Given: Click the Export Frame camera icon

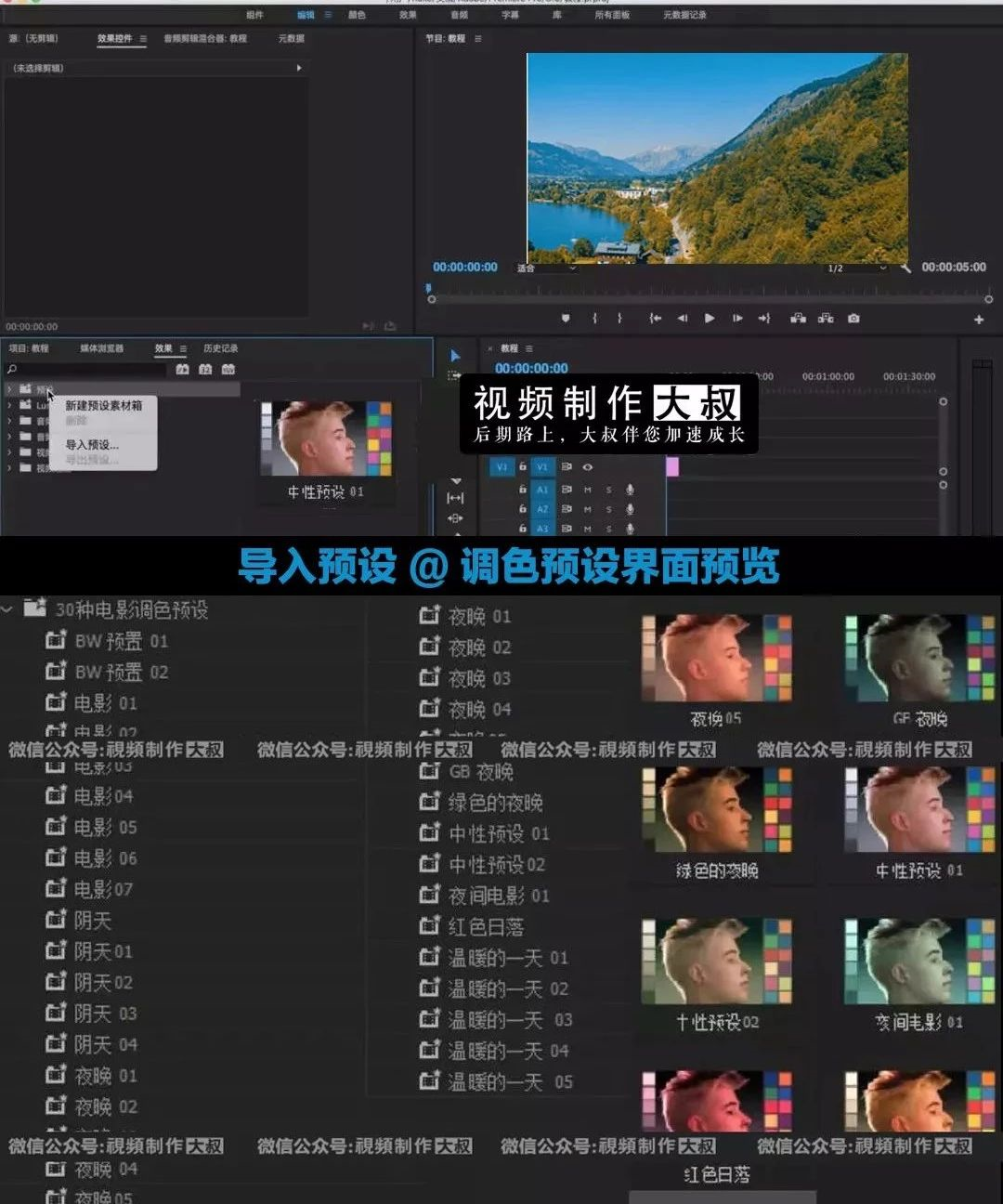Looking at the screenshot, I should click(x=853, y=318).
